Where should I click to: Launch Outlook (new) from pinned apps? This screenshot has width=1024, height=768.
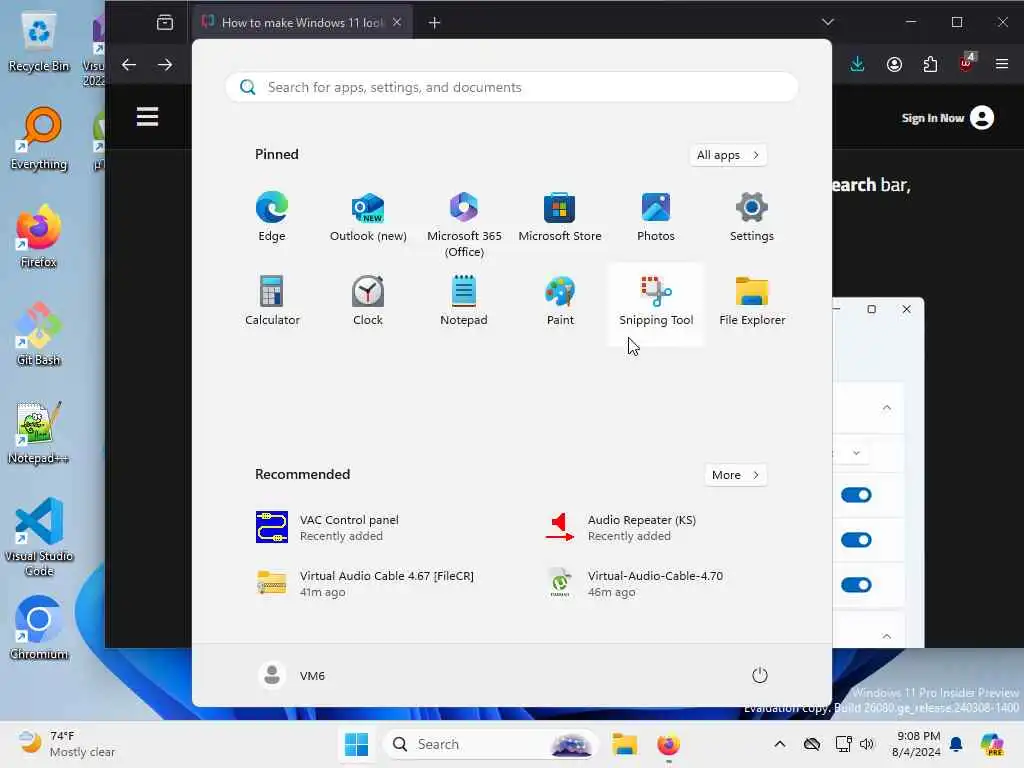(x=368, y=217)
